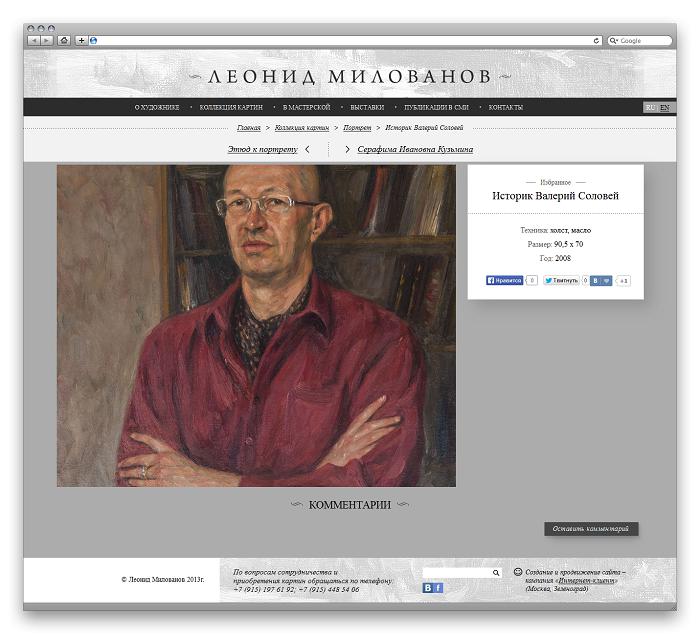Click the Twitter Tweet button
The width and height of the screenshot is (700, 634).
[561, 280]
